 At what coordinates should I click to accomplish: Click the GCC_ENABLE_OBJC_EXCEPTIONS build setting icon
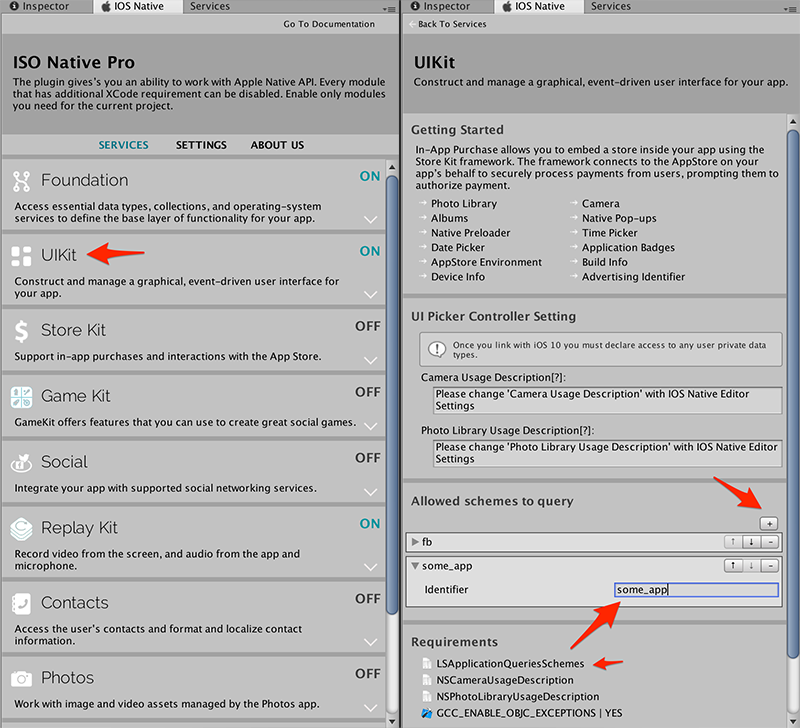click(x=427, y=713)
